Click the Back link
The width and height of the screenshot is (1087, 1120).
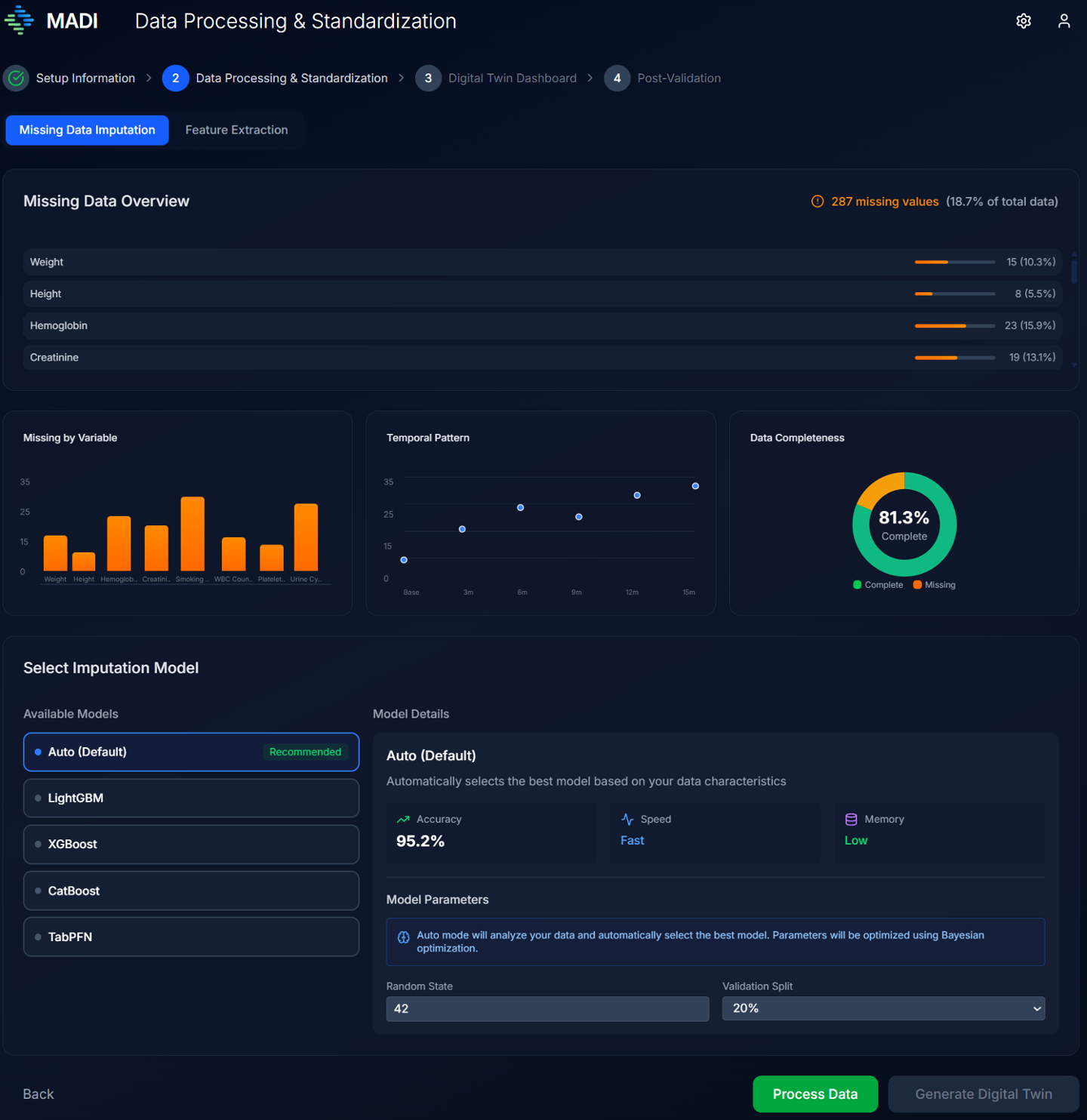pos(38,1094)
